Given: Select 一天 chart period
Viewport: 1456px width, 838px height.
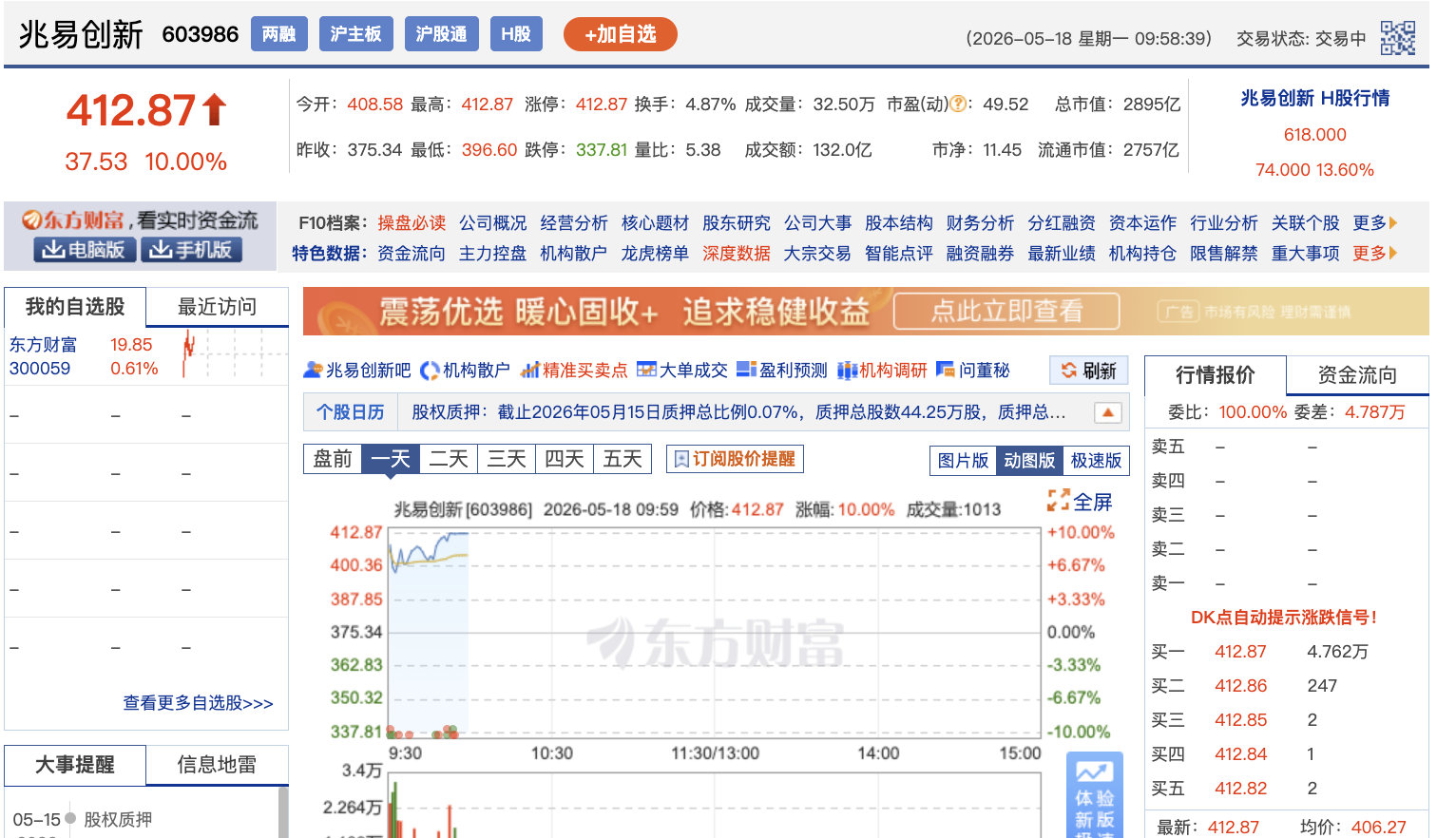Looking at the screenshot, I should point(391,459).
